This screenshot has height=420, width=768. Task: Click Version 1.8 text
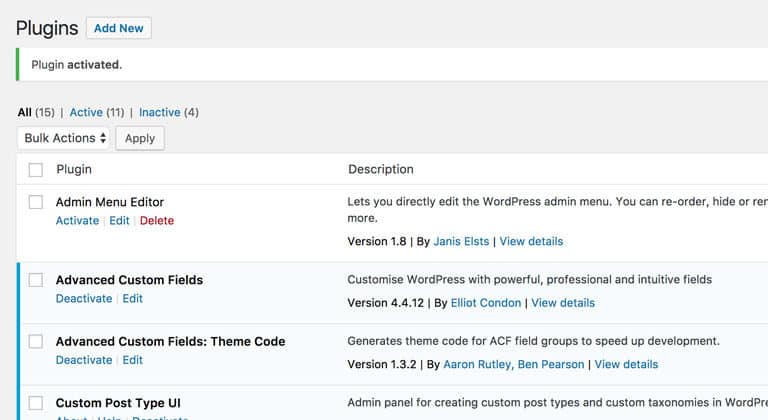tap(377, 241)
